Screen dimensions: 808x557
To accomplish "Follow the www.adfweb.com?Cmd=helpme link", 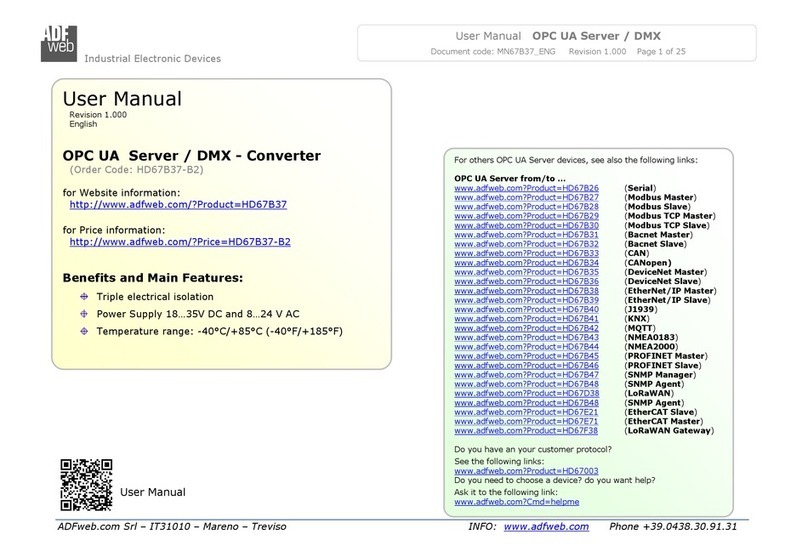I will [516, 502].
